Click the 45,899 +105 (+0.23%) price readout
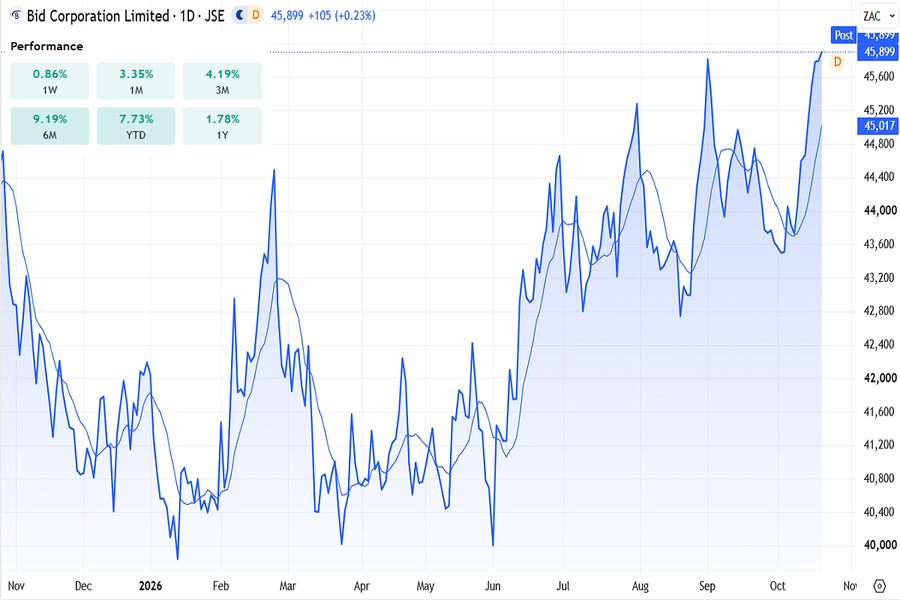Viewport: 900px width, 600px height. [323, 16]
